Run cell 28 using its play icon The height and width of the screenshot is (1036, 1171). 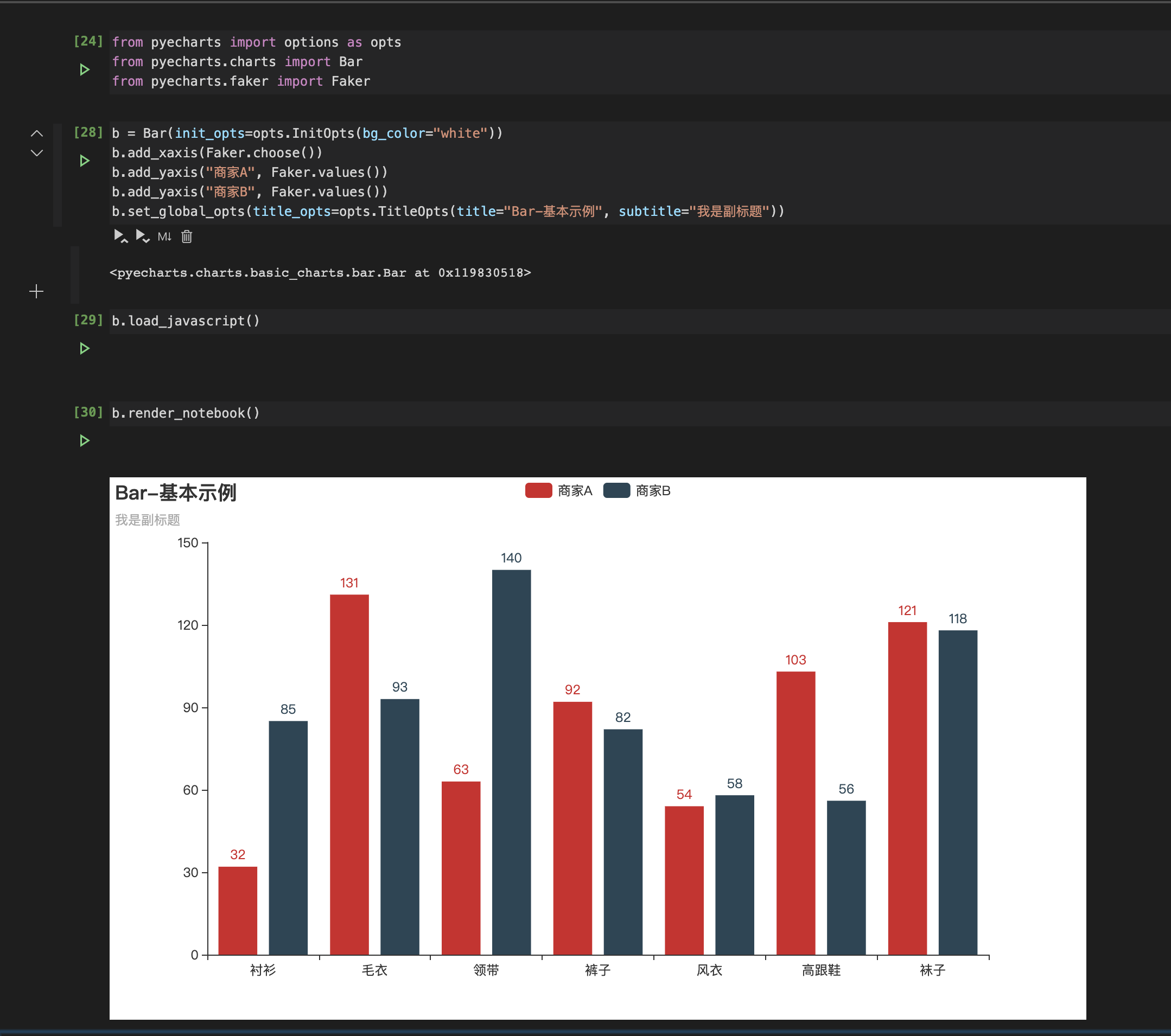click(x=85, y=161)
